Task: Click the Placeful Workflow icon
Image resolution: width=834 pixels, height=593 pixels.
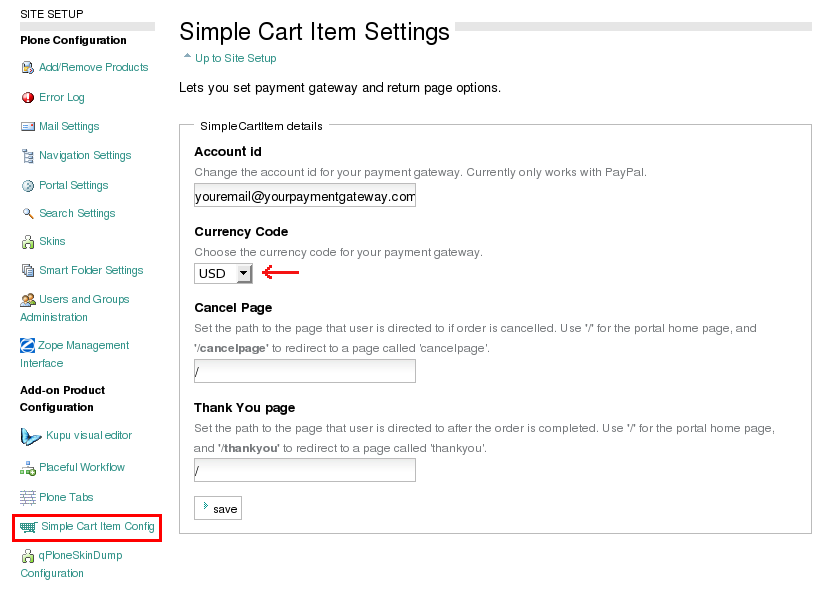Action: tap(28, 469)
